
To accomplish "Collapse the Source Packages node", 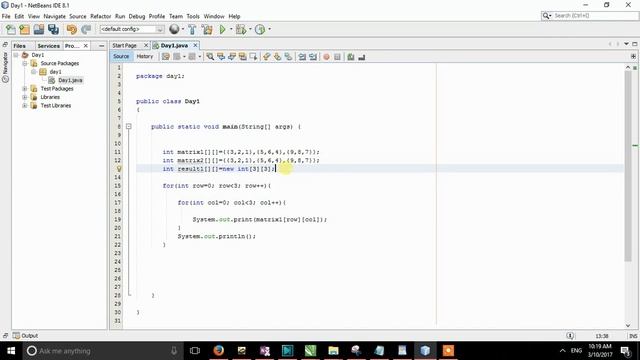I will (x=25, y=63).
